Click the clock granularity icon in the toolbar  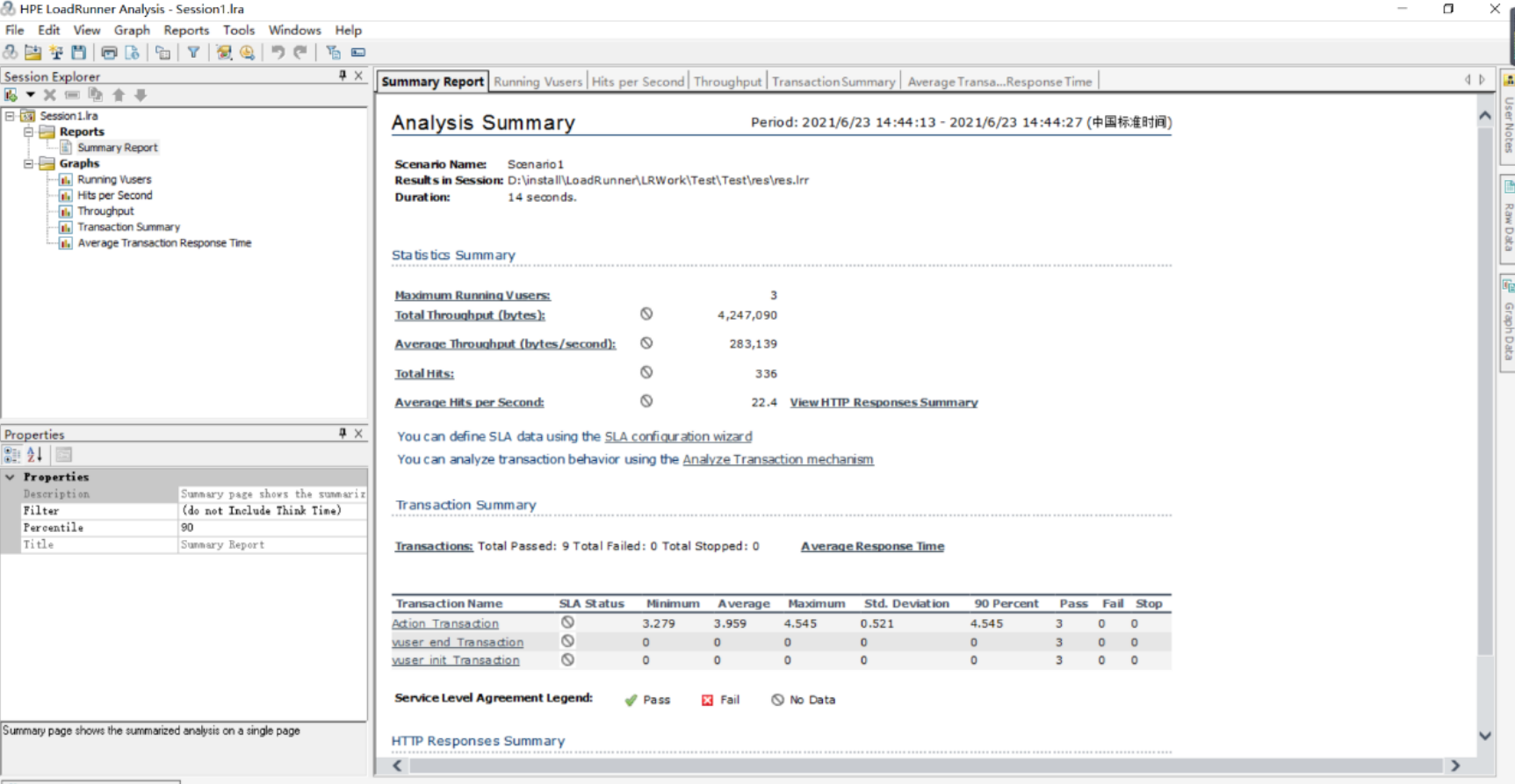click(x=248, y=53)
